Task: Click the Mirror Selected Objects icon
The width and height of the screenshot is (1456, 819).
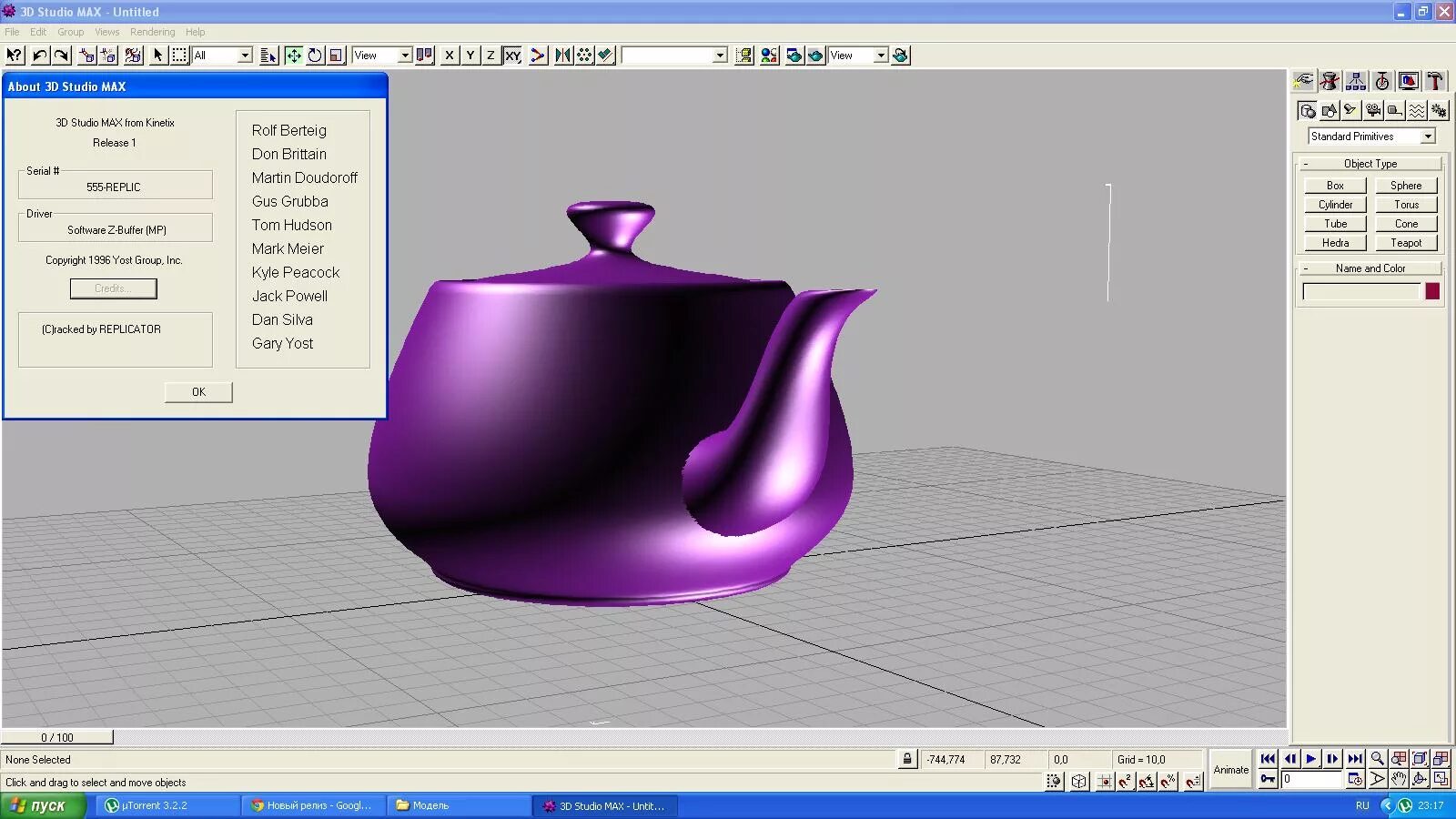Action: pos(563,56)
